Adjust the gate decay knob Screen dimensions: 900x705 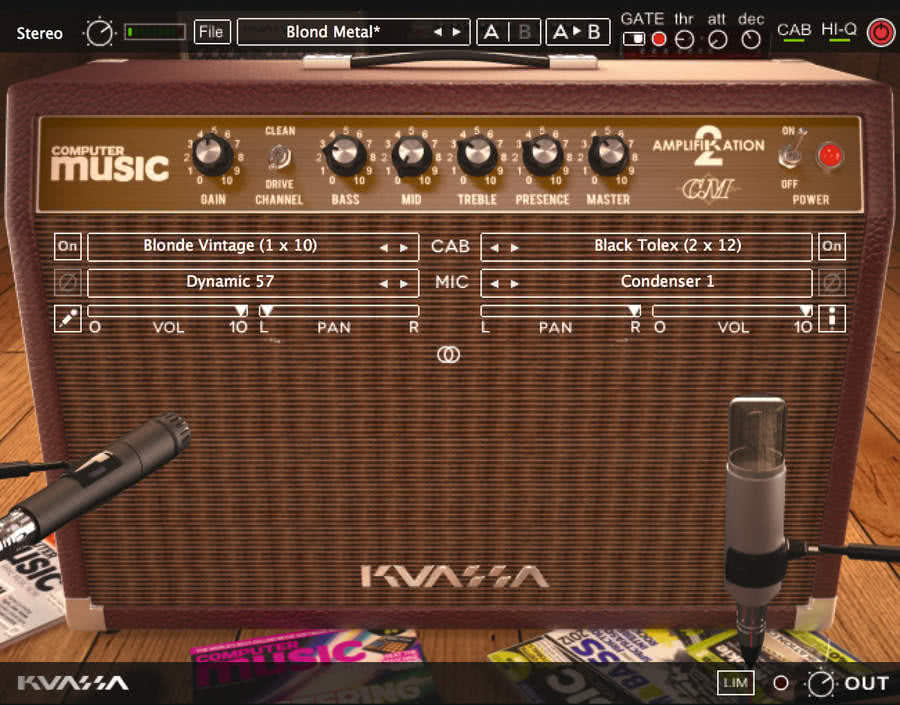[751, 40]
